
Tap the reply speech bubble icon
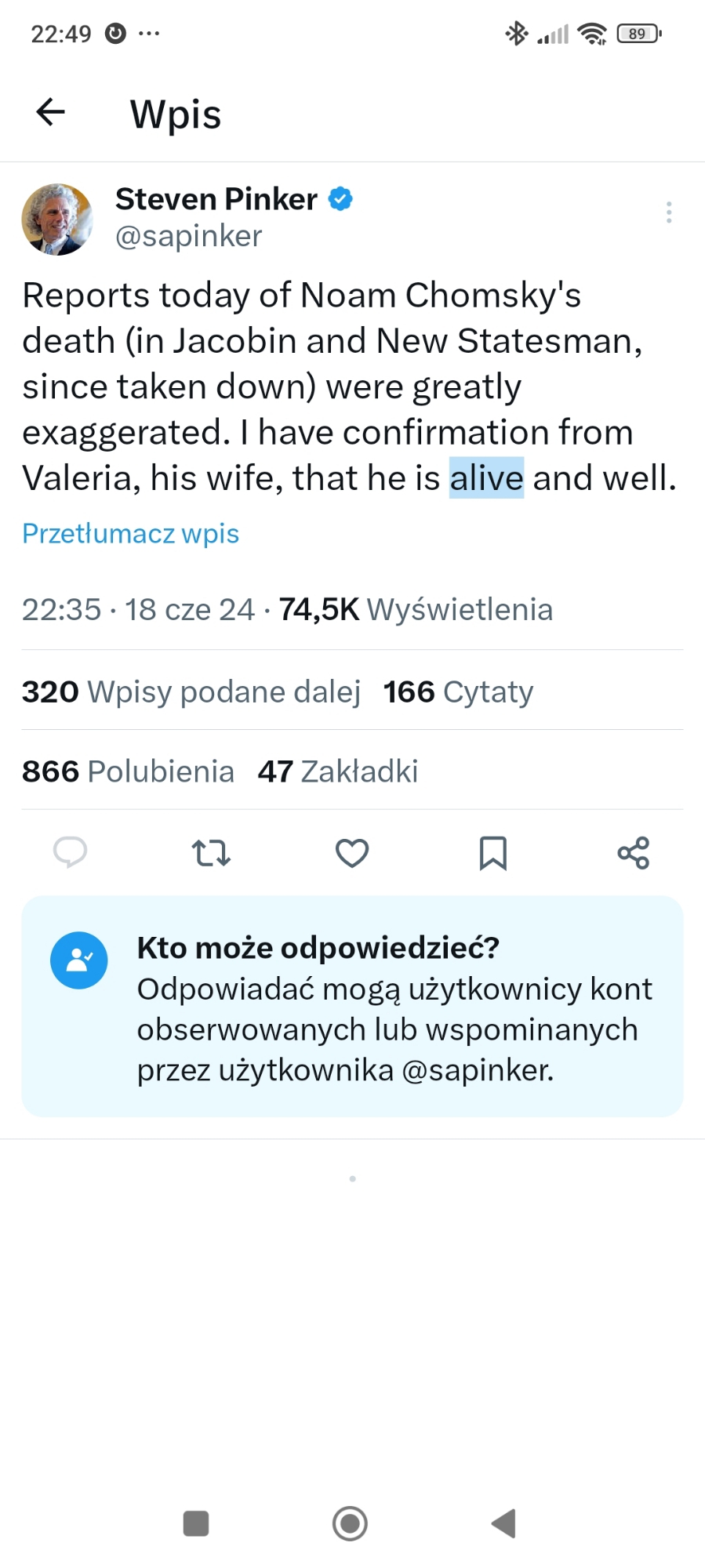point(70,852)
